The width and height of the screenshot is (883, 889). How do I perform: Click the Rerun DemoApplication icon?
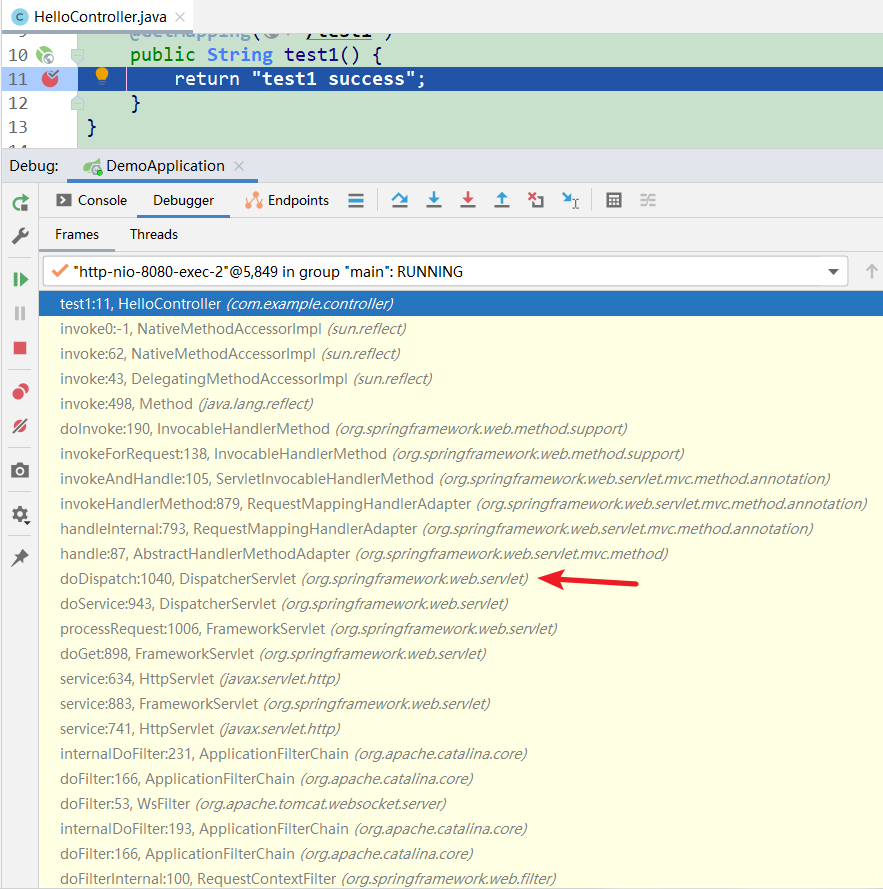20,202
